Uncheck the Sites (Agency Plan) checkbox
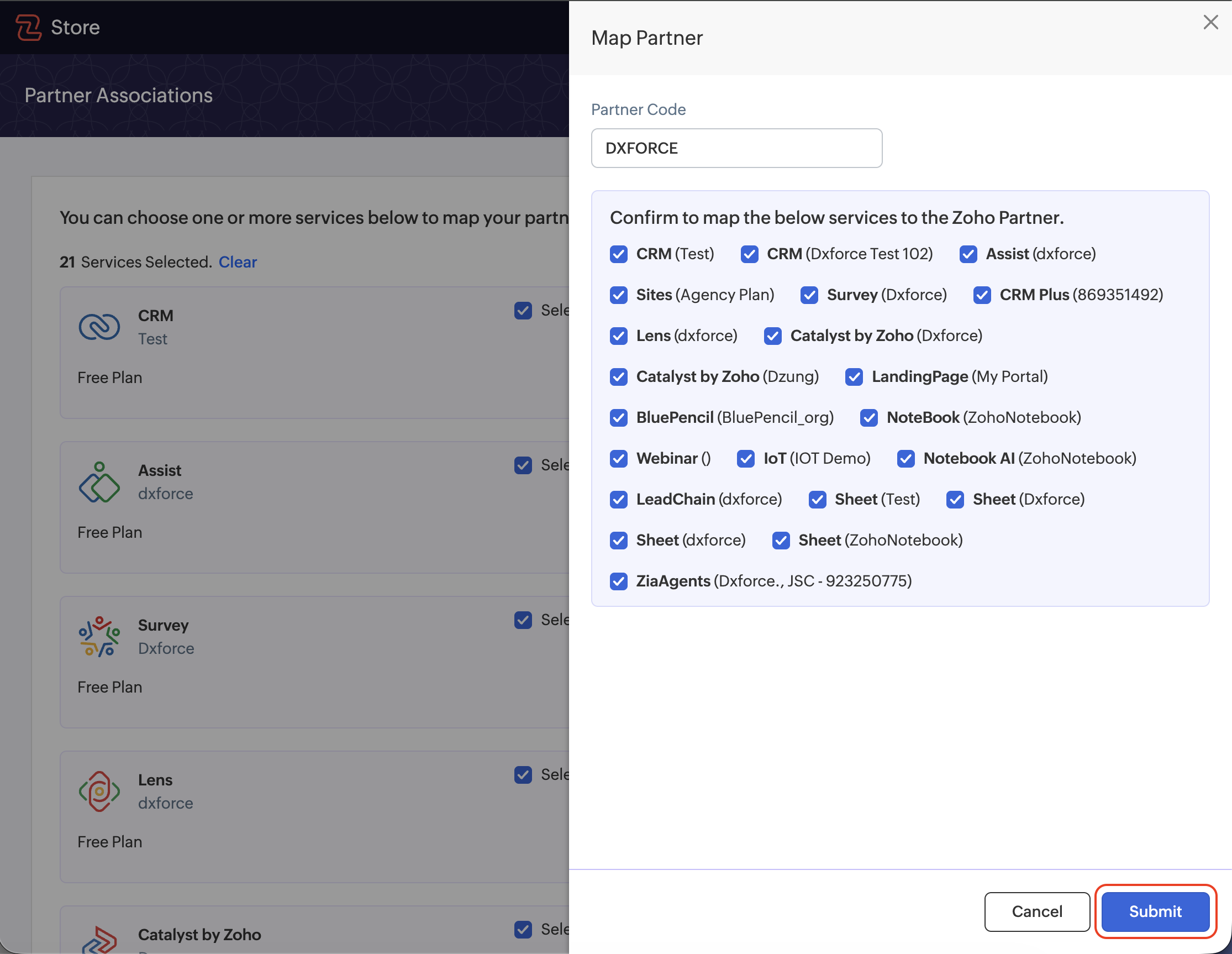The width and height of the screenshot is (1232, 954). tap(619, 295)
